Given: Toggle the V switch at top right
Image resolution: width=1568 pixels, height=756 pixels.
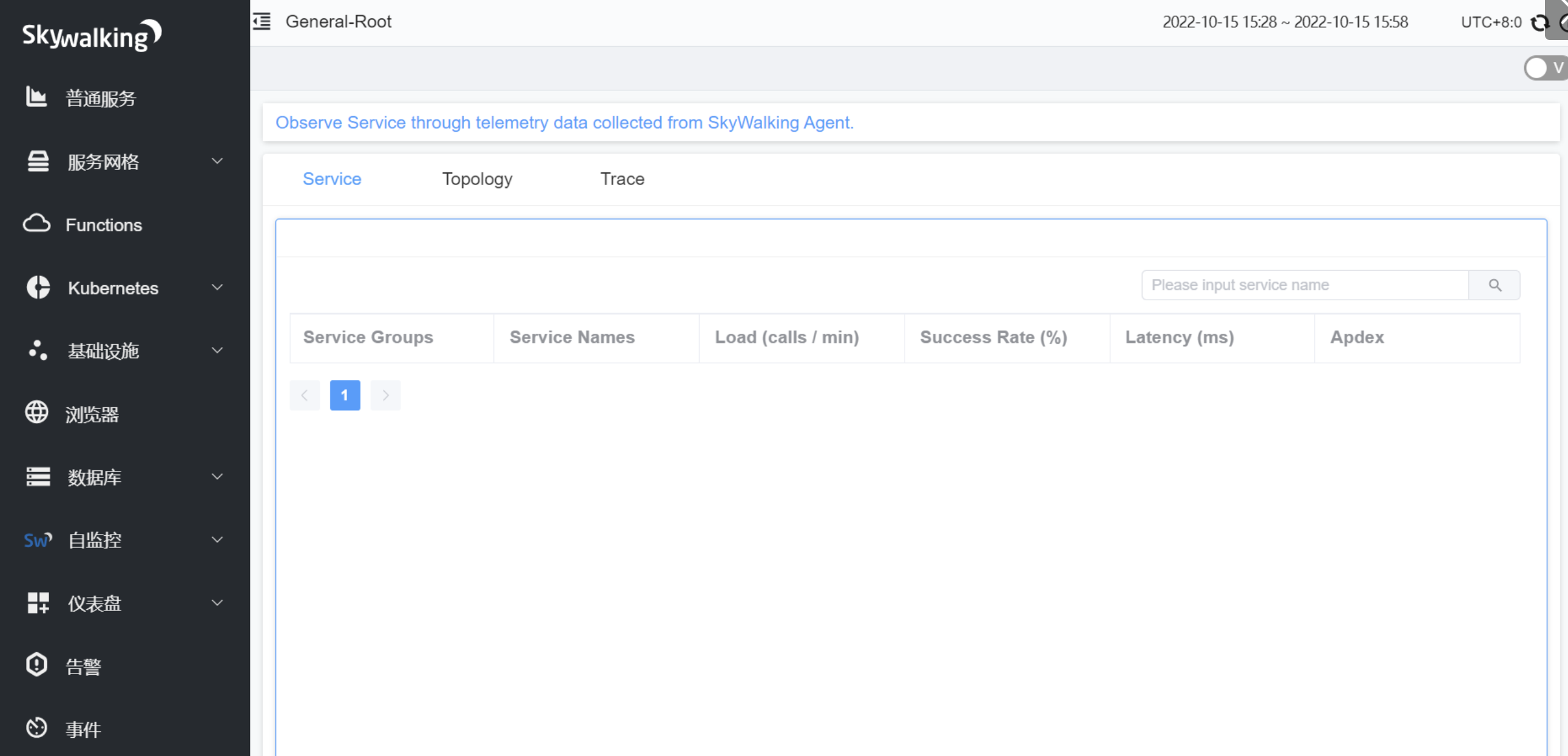Looking at the screenshot, I should [1544, 67].
